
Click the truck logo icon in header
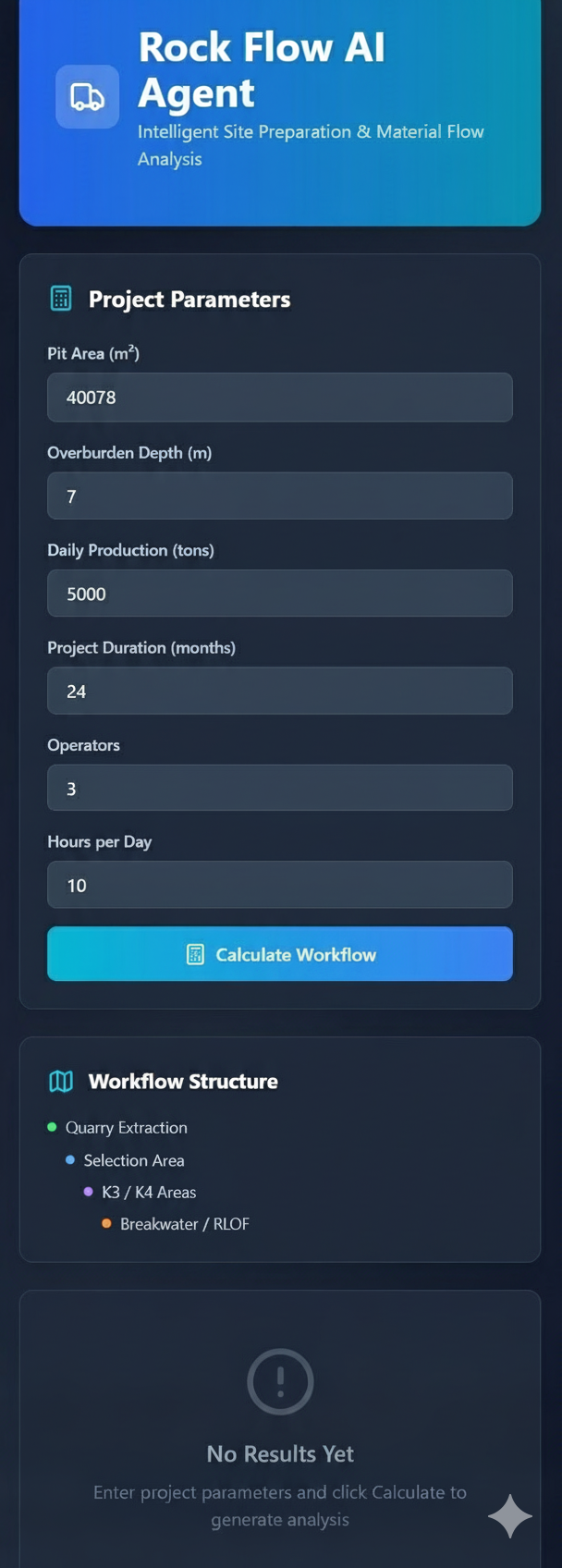pyautogui.click(x=87, y=96)
